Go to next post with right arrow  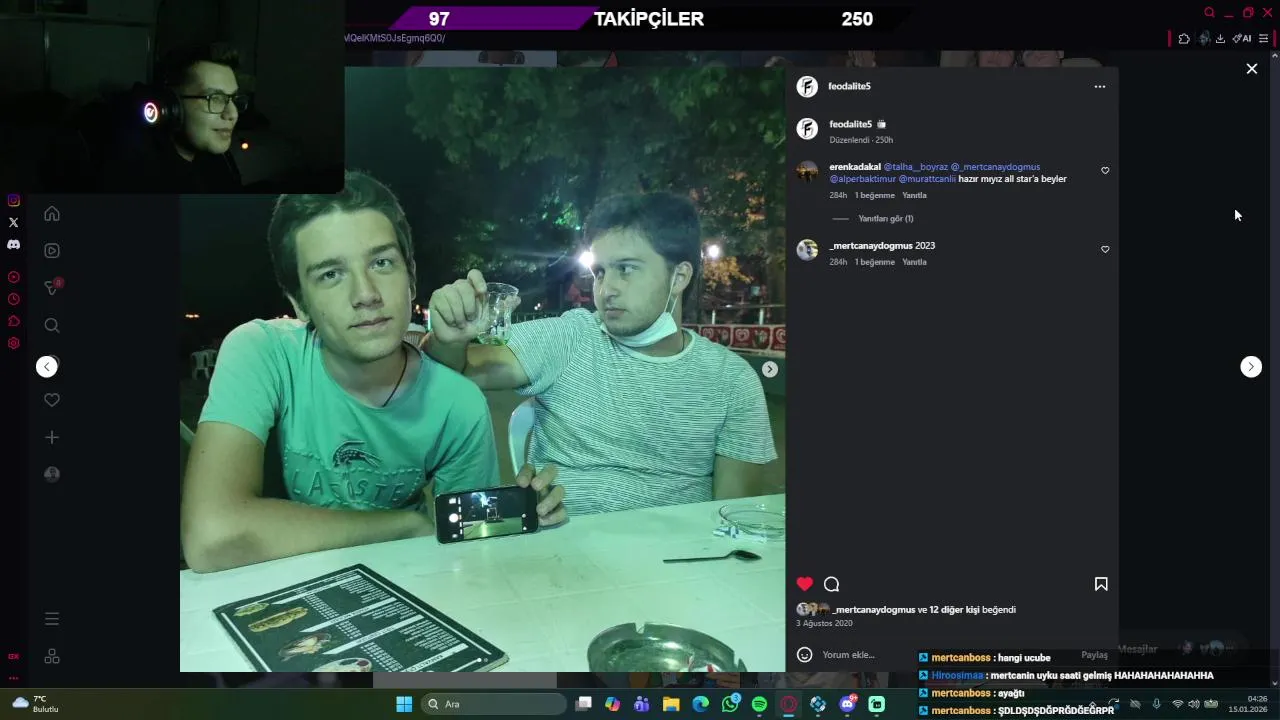point(1251,367)
